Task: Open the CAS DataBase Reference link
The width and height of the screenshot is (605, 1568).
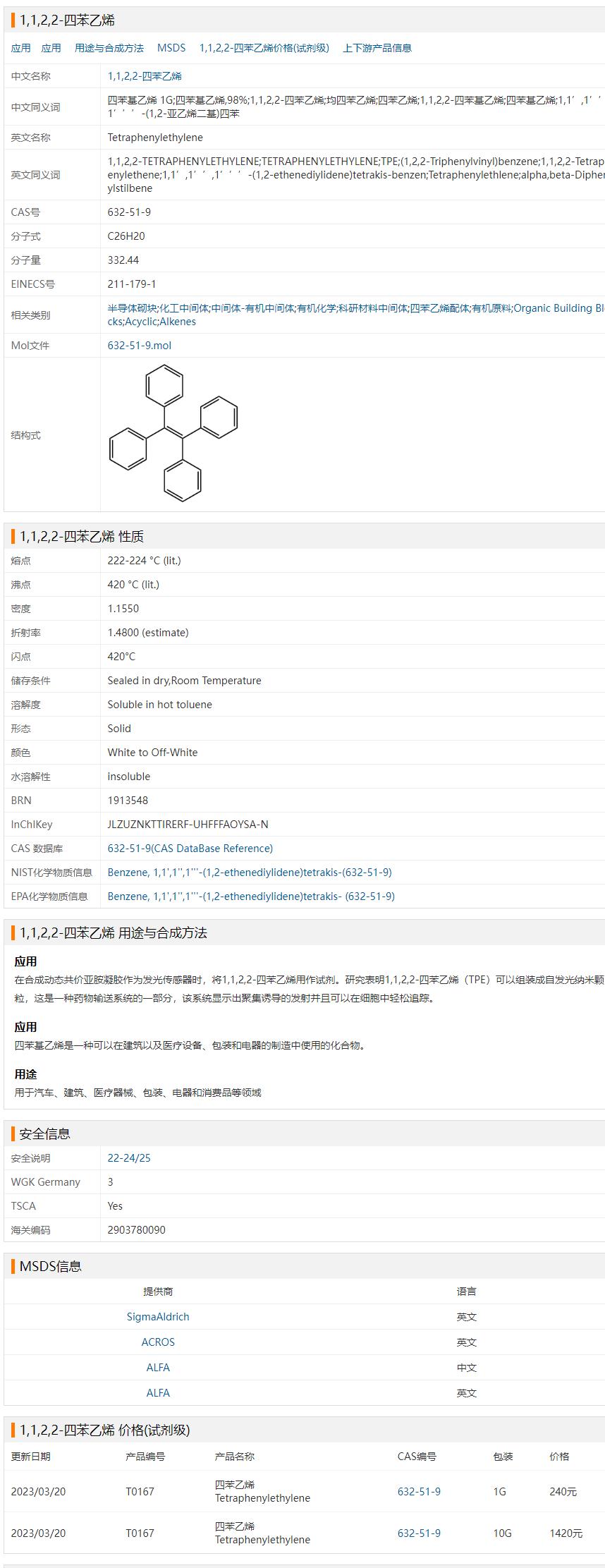Action: click(x=190, y=849)
